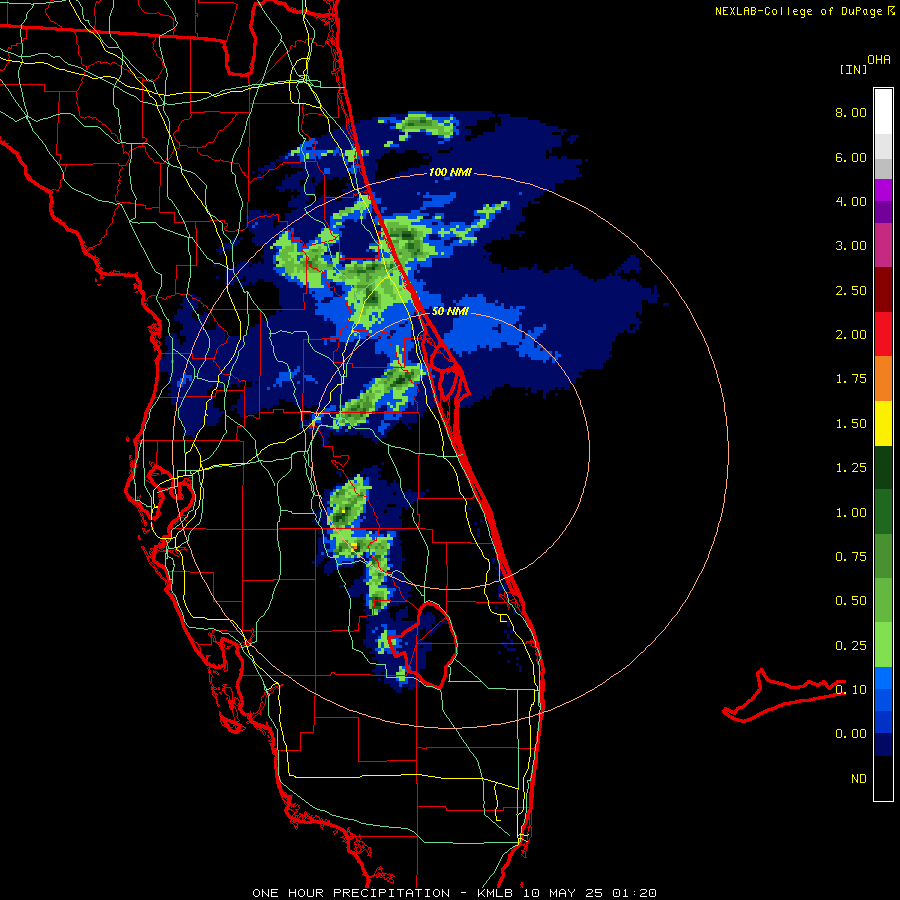
Task: Click the OHA product label above legend
Action: tap(879, 59)
